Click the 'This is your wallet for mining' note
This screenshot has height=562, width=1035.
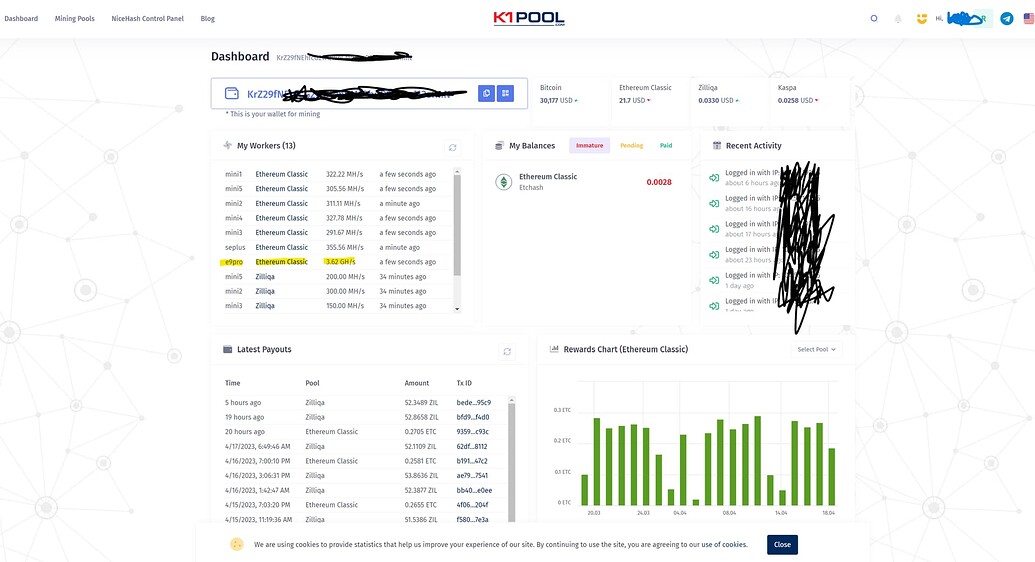273,114
